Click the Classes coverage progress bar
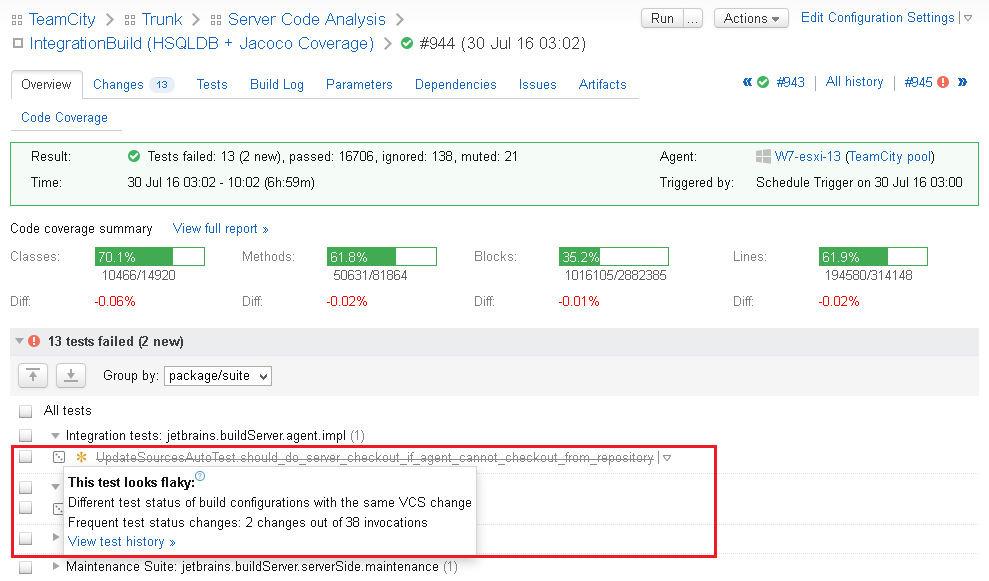The width and height of the screenshot is (989, 581). [149, 256]
